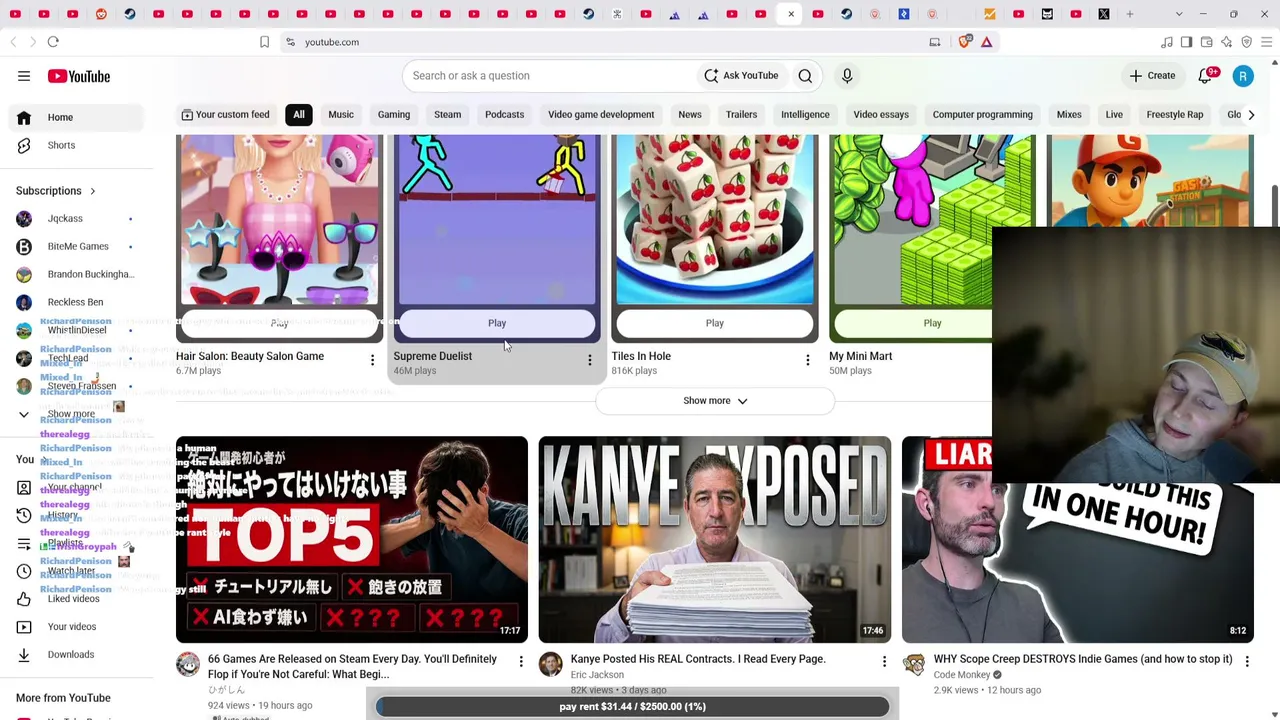Start voice search with the microphone
Viewport: 1280px width, 720px height.
847,76
